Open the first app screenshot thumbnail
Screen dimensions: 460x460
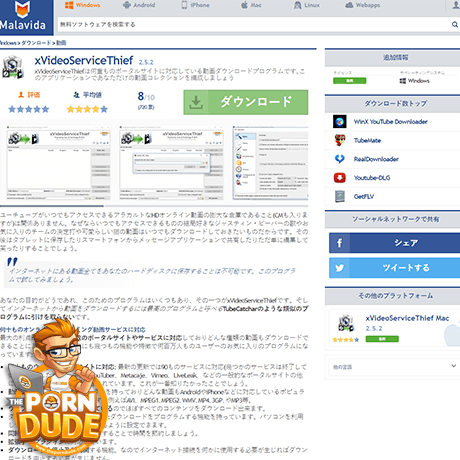click(x=59, y=163)
